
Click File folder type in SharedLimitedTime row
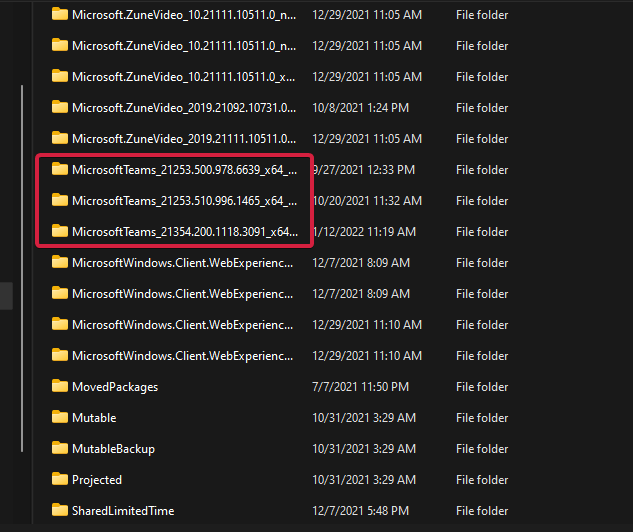coord(482,511)
